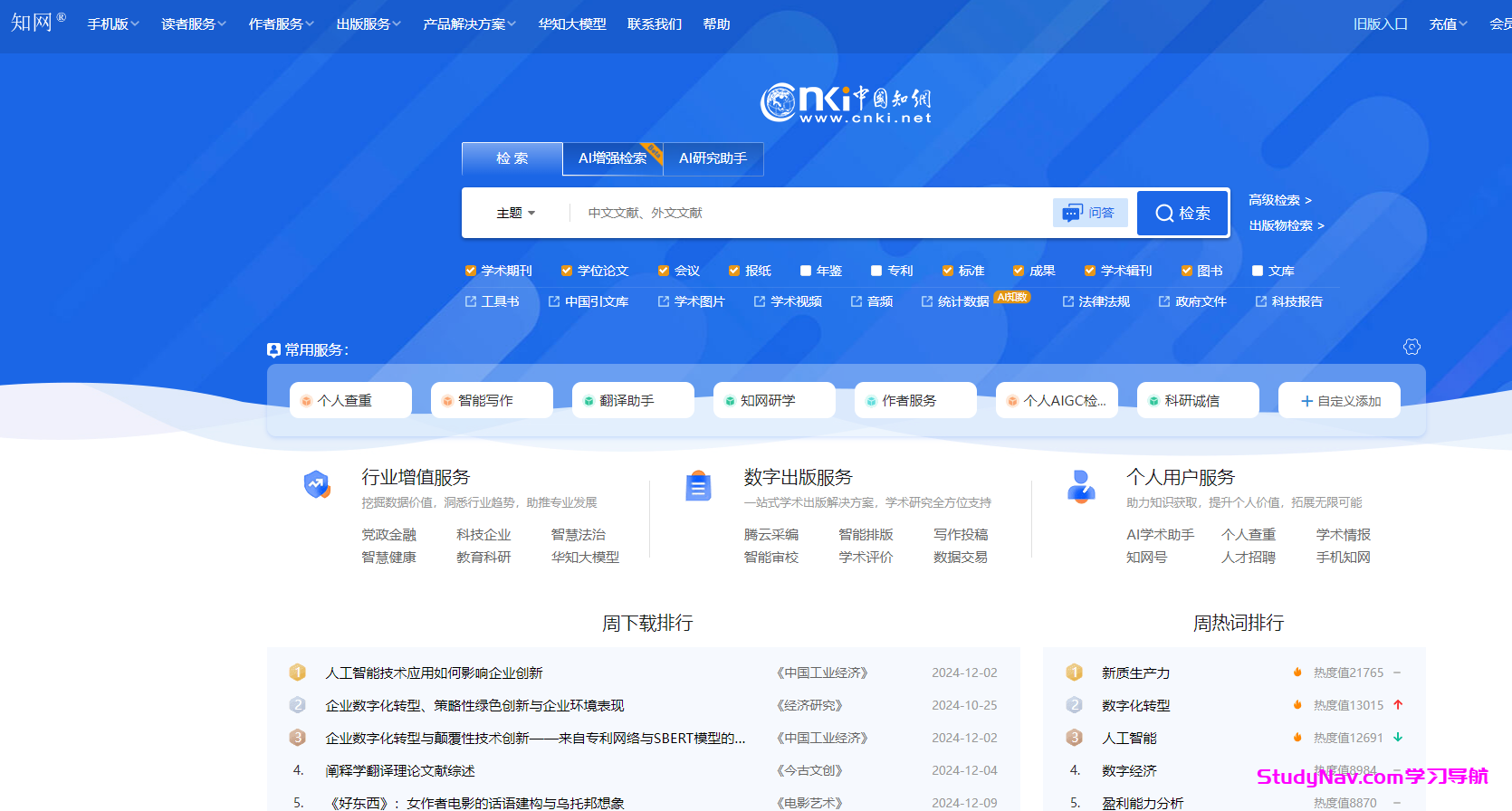1512x811 pixels.
Task: Click the 智能写作 service icon
Action: click(447, 401)
